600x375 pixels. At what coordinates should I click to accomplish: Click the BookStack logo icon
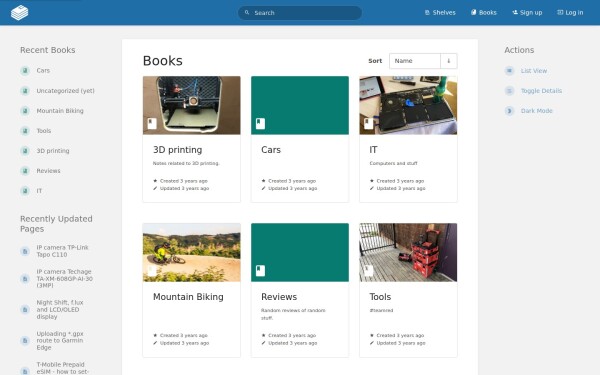[20, 13]
